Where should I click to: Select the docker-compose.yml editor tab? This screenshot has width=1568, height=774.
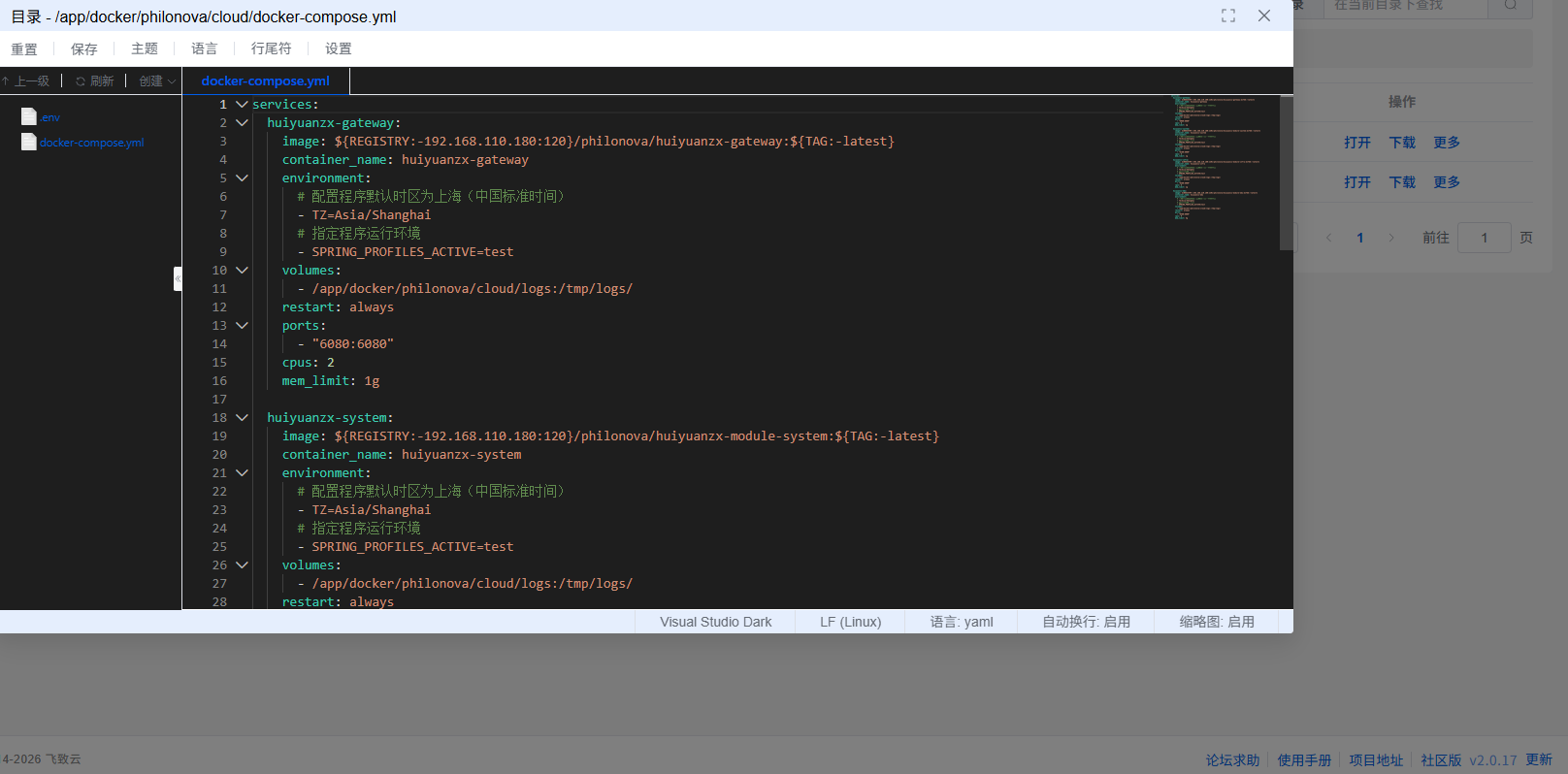click(265, 81)
